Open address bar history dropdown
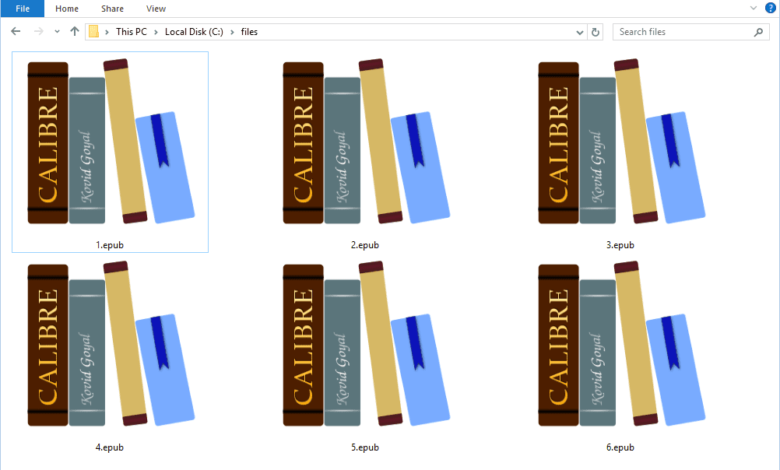 point(580,32)
